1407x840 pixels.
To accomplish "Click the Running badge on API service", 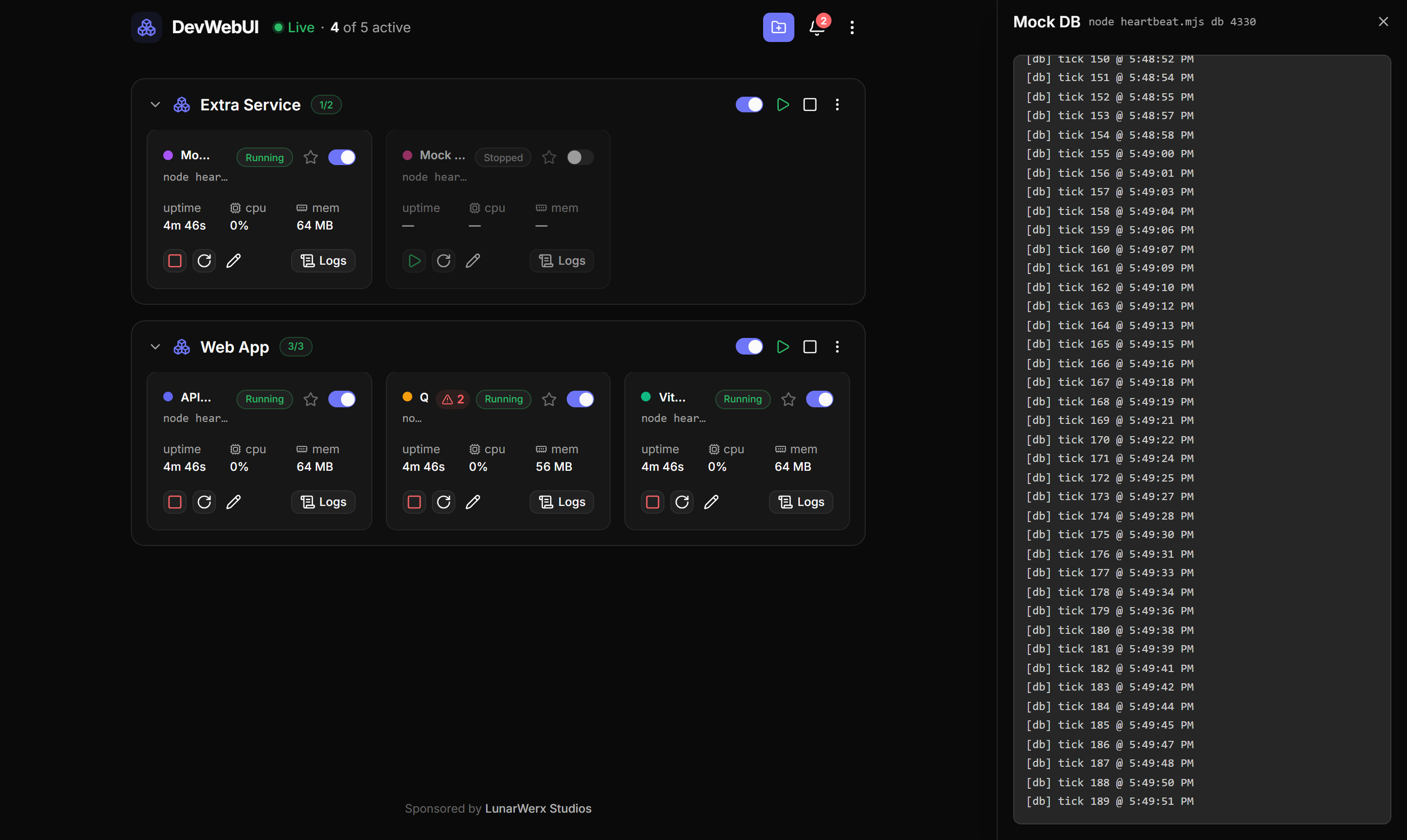I will 264,399.
